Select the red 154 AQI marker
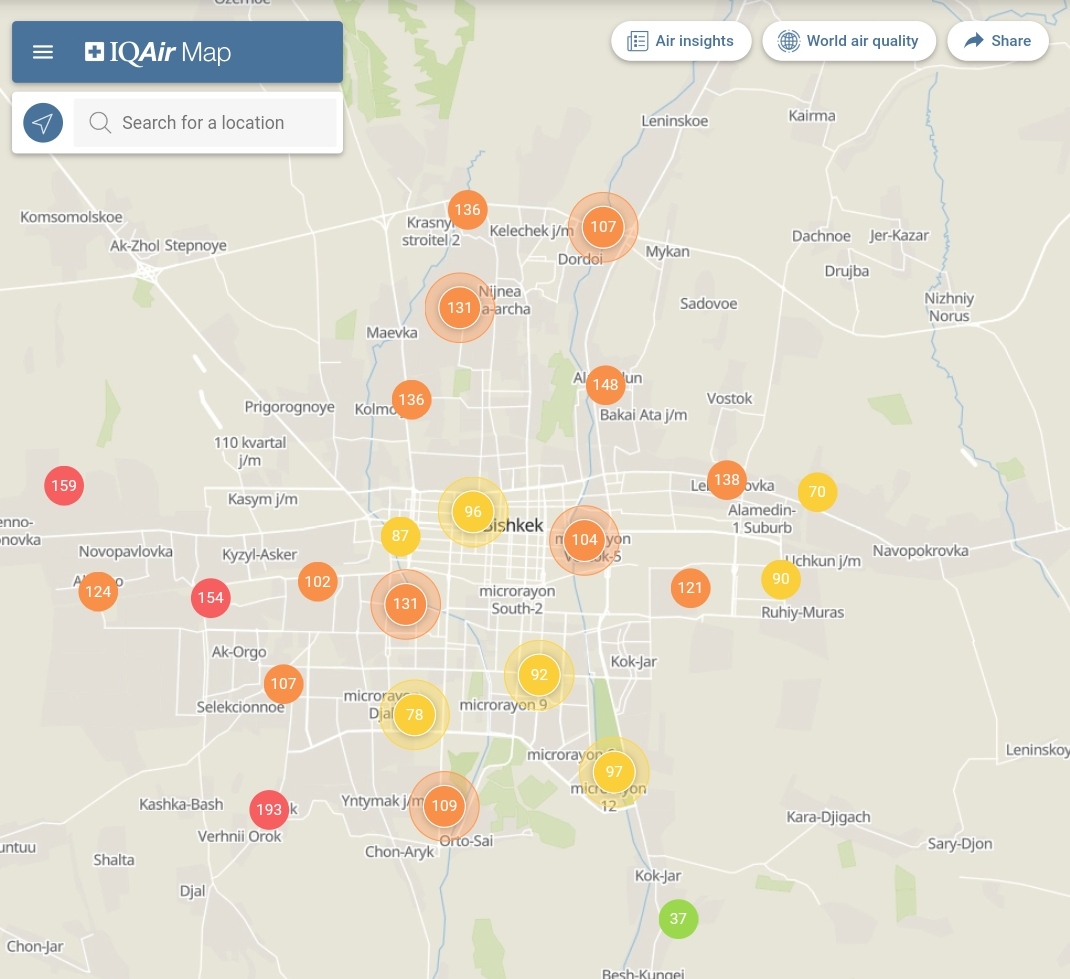This screenshot has height=979, width=1070. 210,598
